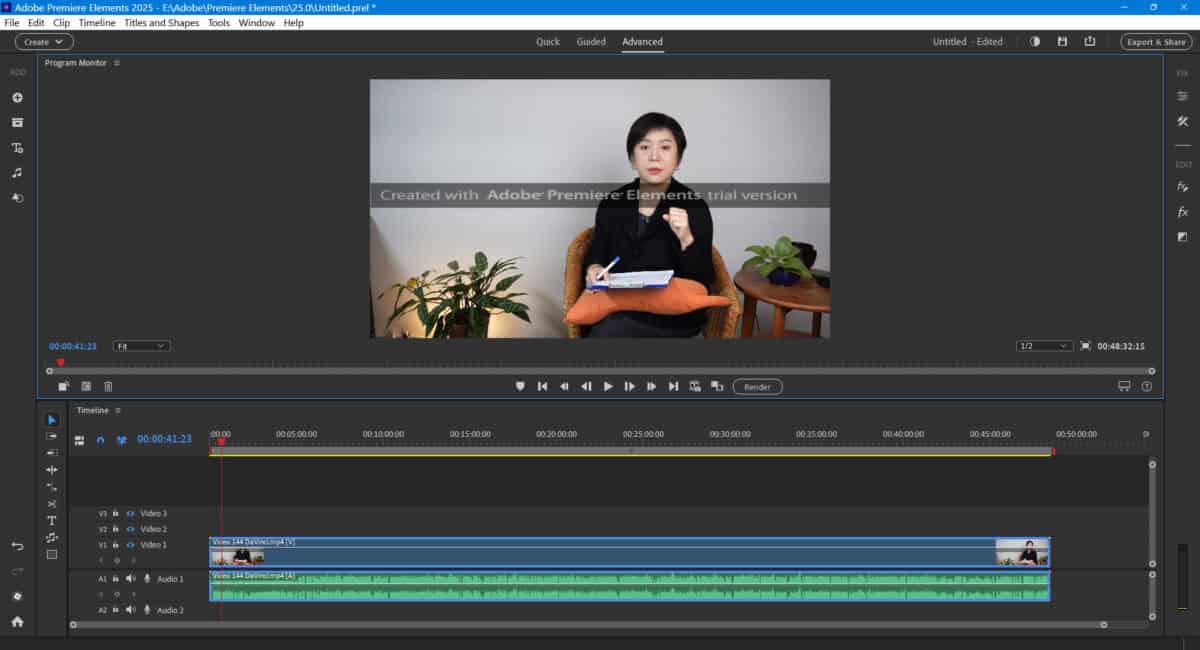Viewport: 1200px width, 650px height.
Task: Go to previous edit point
Action: [542, 386]
